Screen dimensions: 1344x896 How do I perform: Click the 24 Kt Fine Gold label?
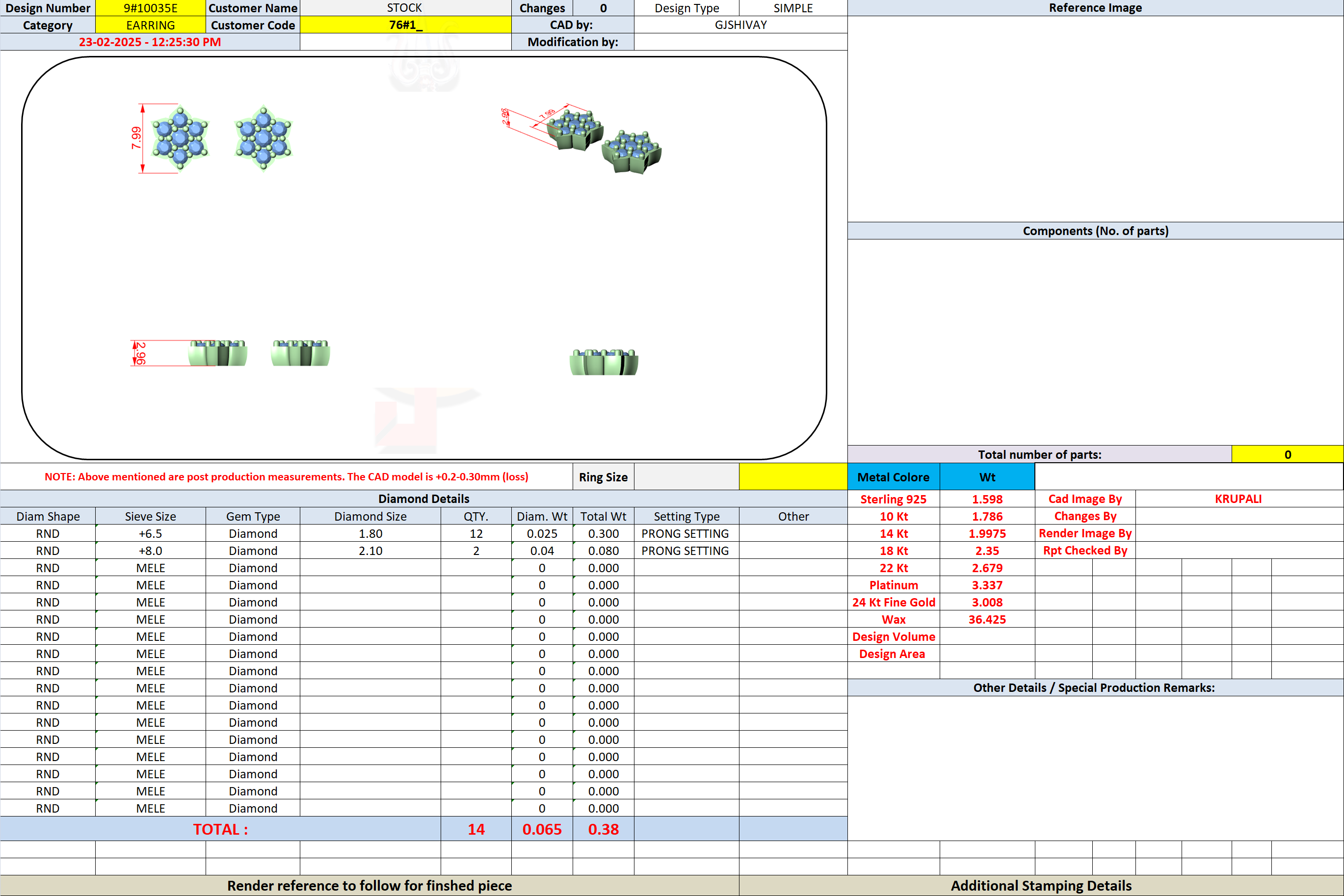coord(893,602)
